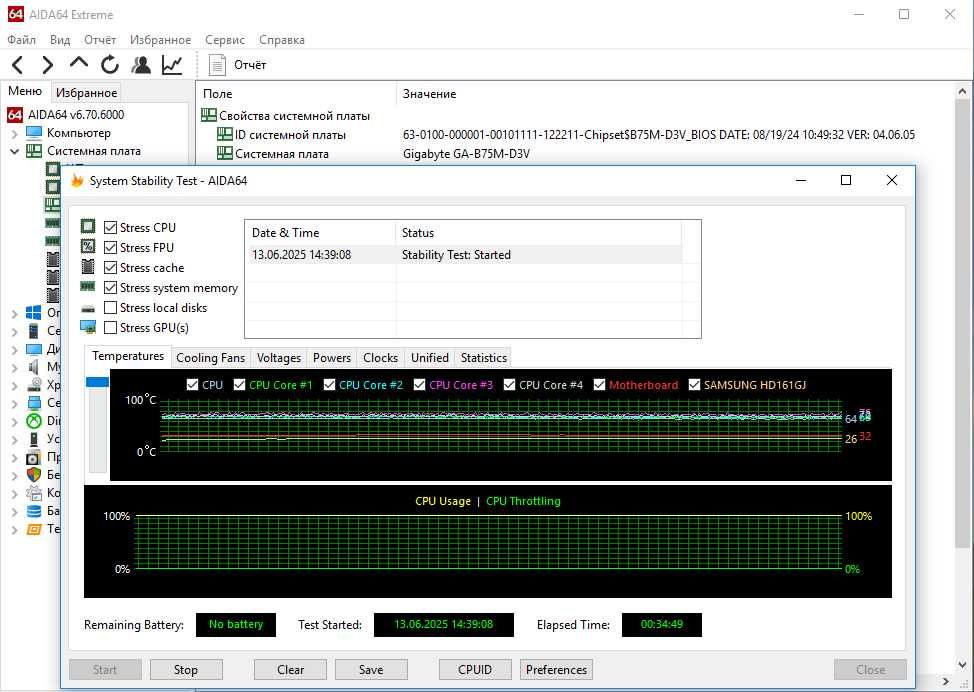Toggle SAMSUNG HD161GJ temperature checkbox
The image size is (974, 692).
point(694,385)
